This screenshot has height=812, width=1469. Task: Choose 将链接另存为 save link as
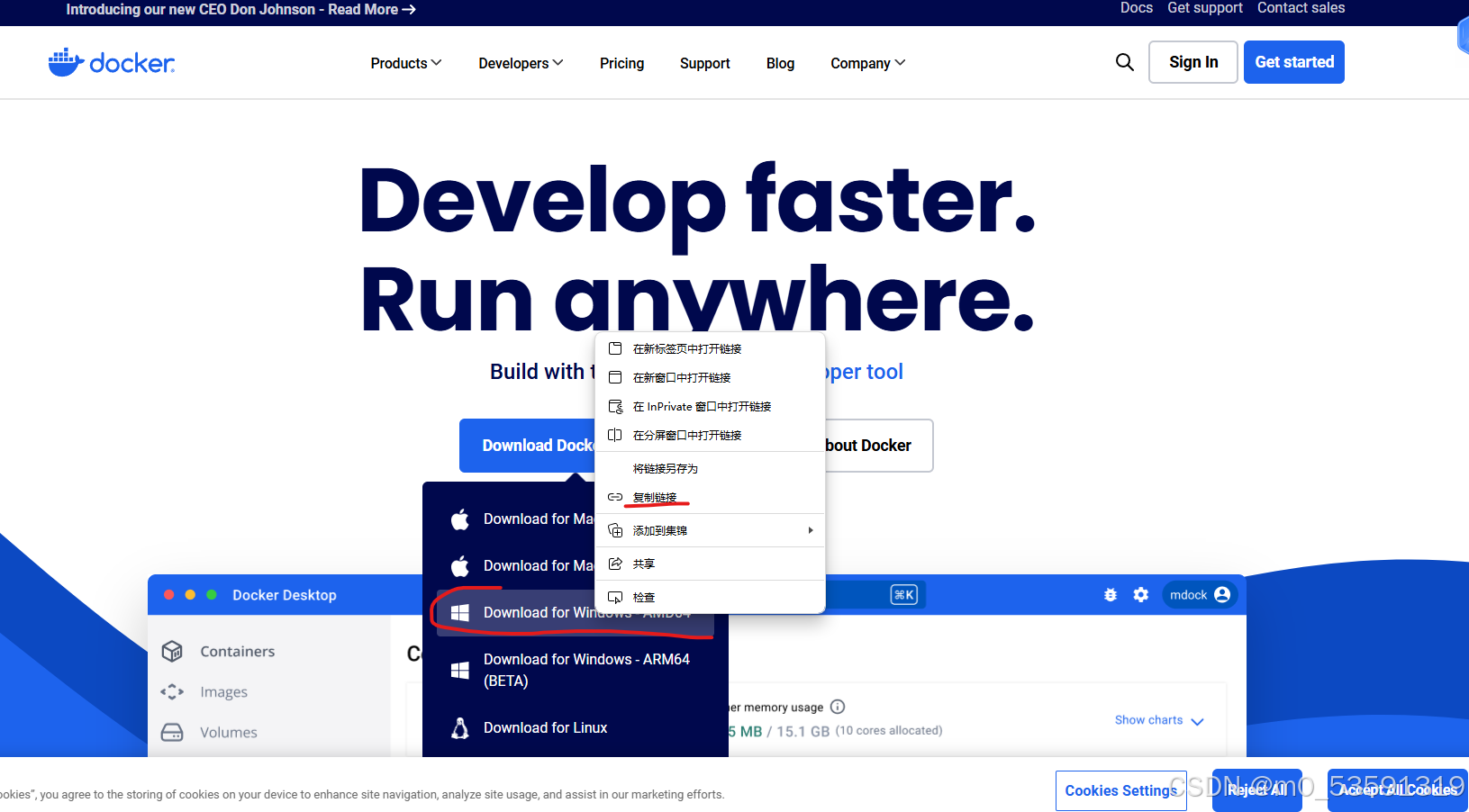tap(710, 468)
